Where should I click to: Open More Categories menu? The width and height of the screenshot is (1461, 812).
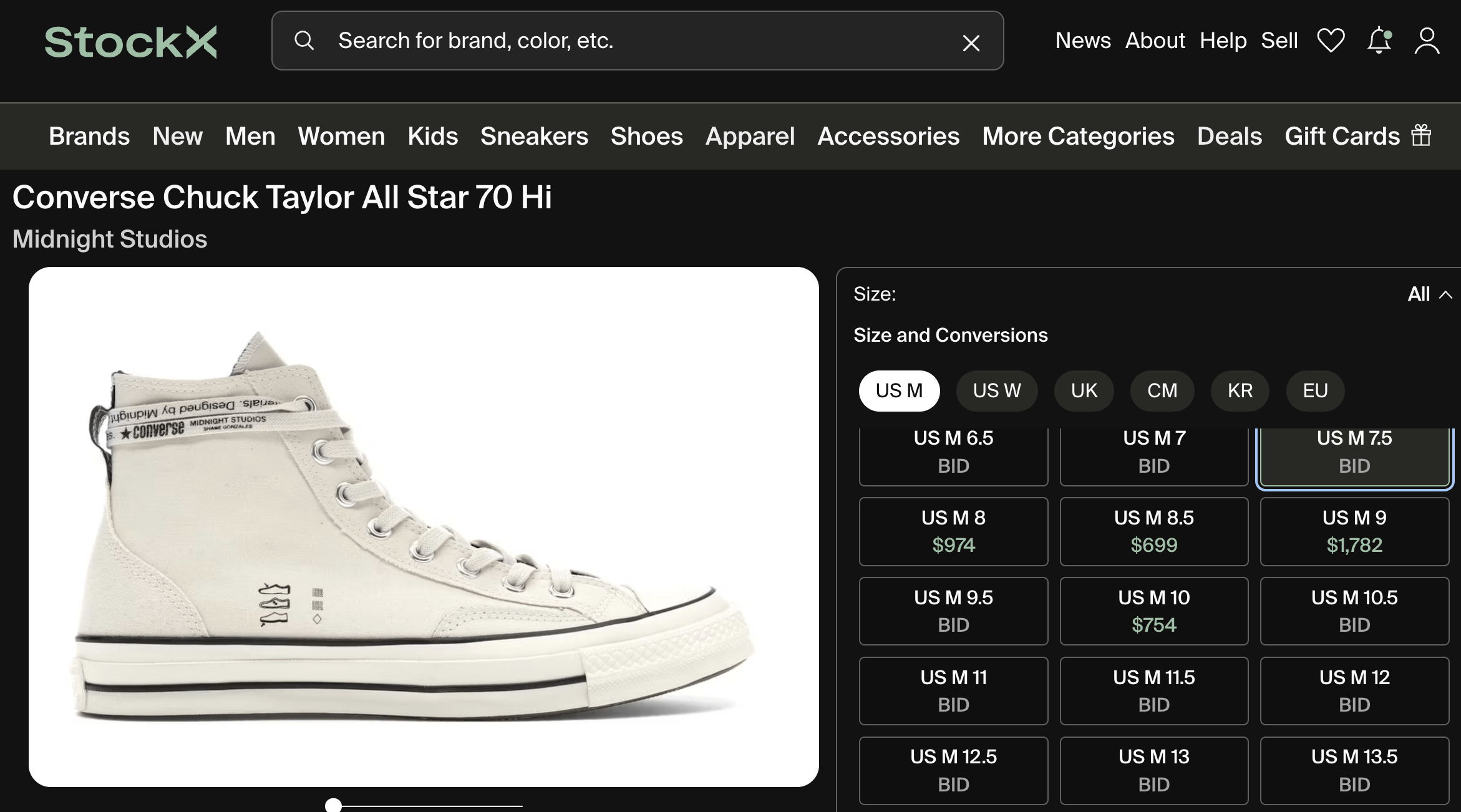click(1078, 136)
